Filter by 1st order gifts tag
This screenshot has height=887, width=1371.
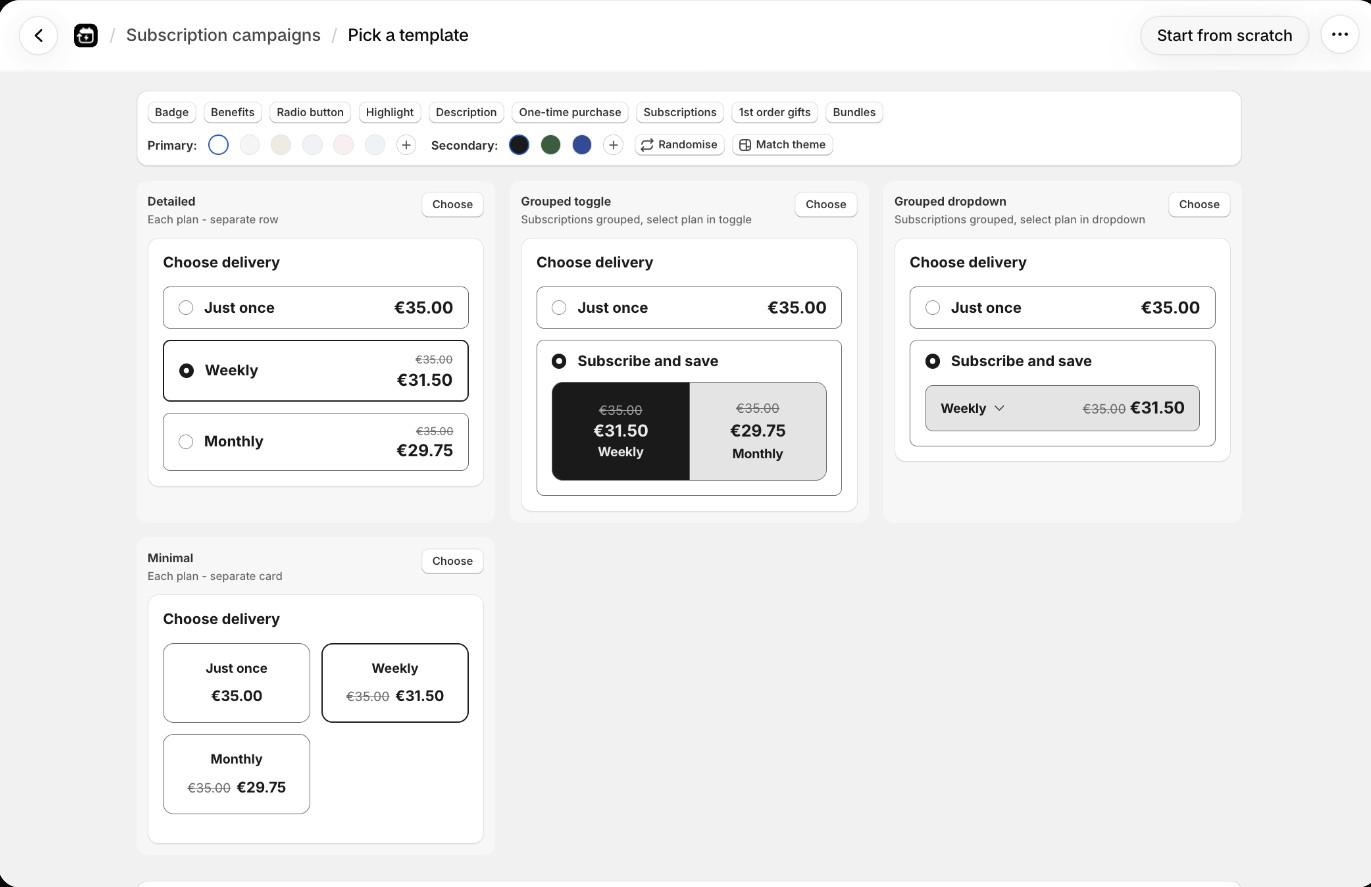(x=775, y=112)
